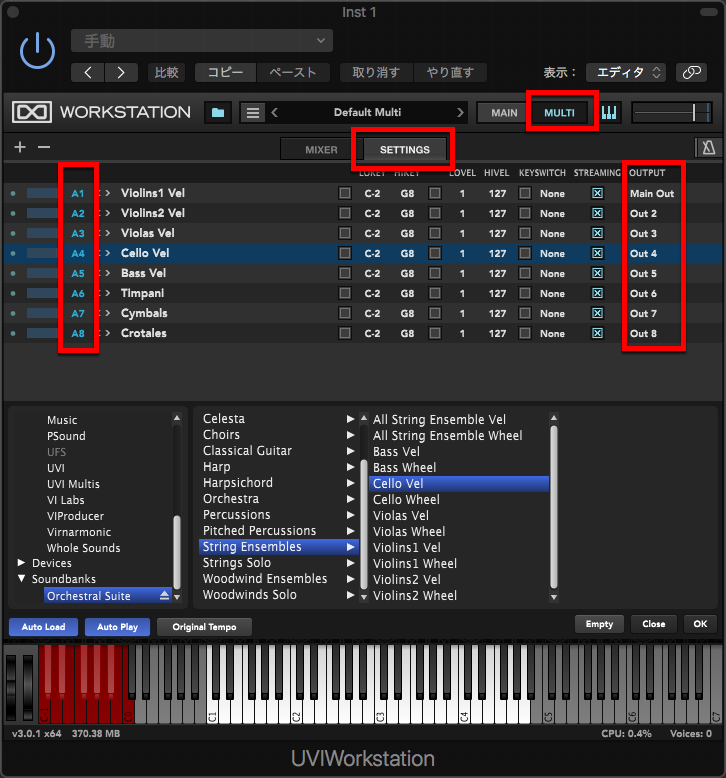726x778 pixels.
Task: Click the Violins1 Vel level meter bar
Action: [42, 193]
